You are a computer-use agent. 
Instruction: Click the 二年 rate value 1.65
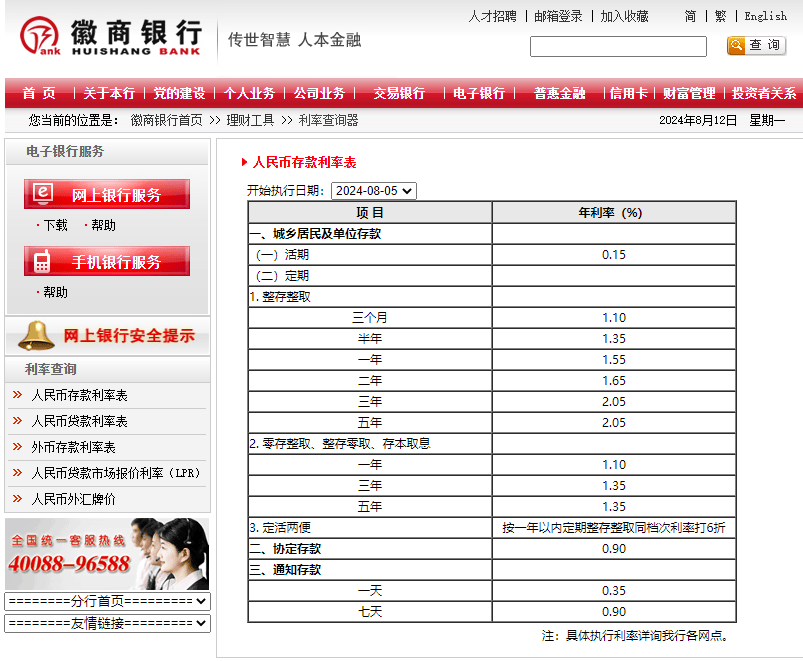click(614, 380)
